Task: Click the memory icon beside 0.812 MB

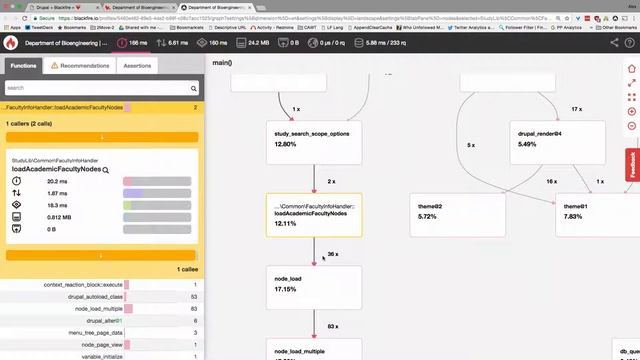Action: click(x=16, y=217)
